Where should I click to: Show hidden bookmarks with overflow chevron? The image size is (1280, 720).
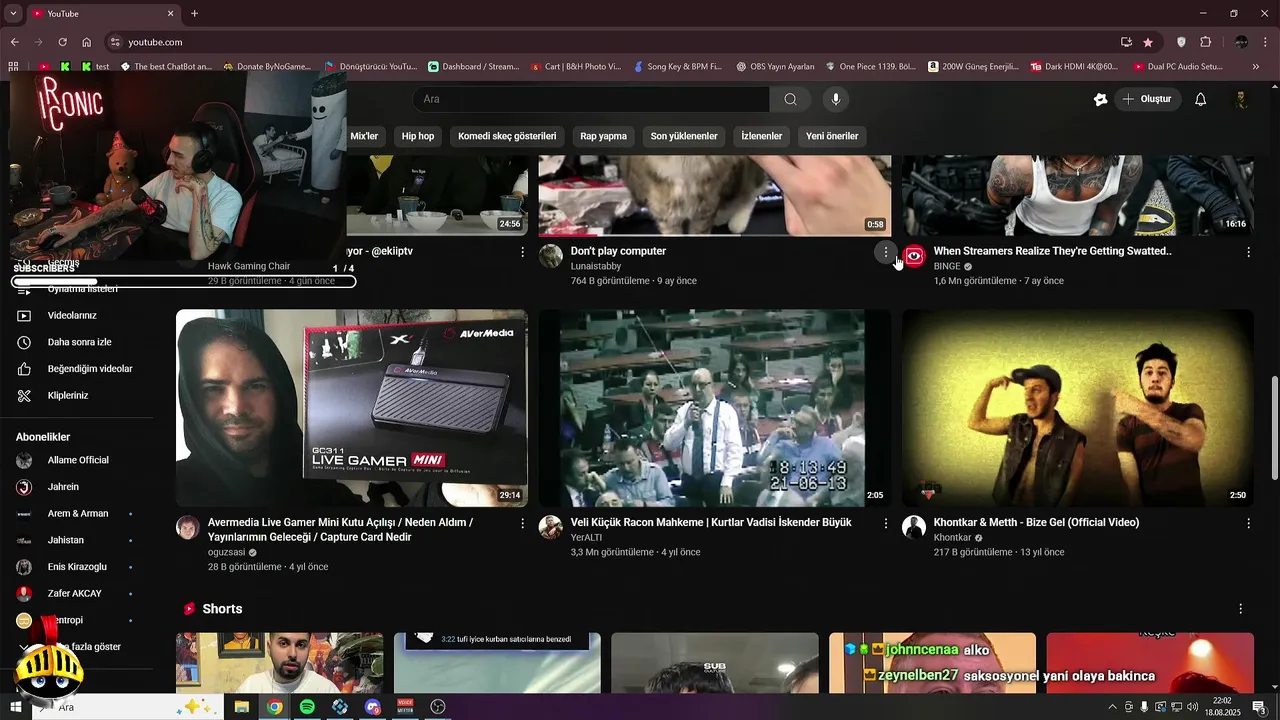pyautogui.click(x=1256, y=66)
